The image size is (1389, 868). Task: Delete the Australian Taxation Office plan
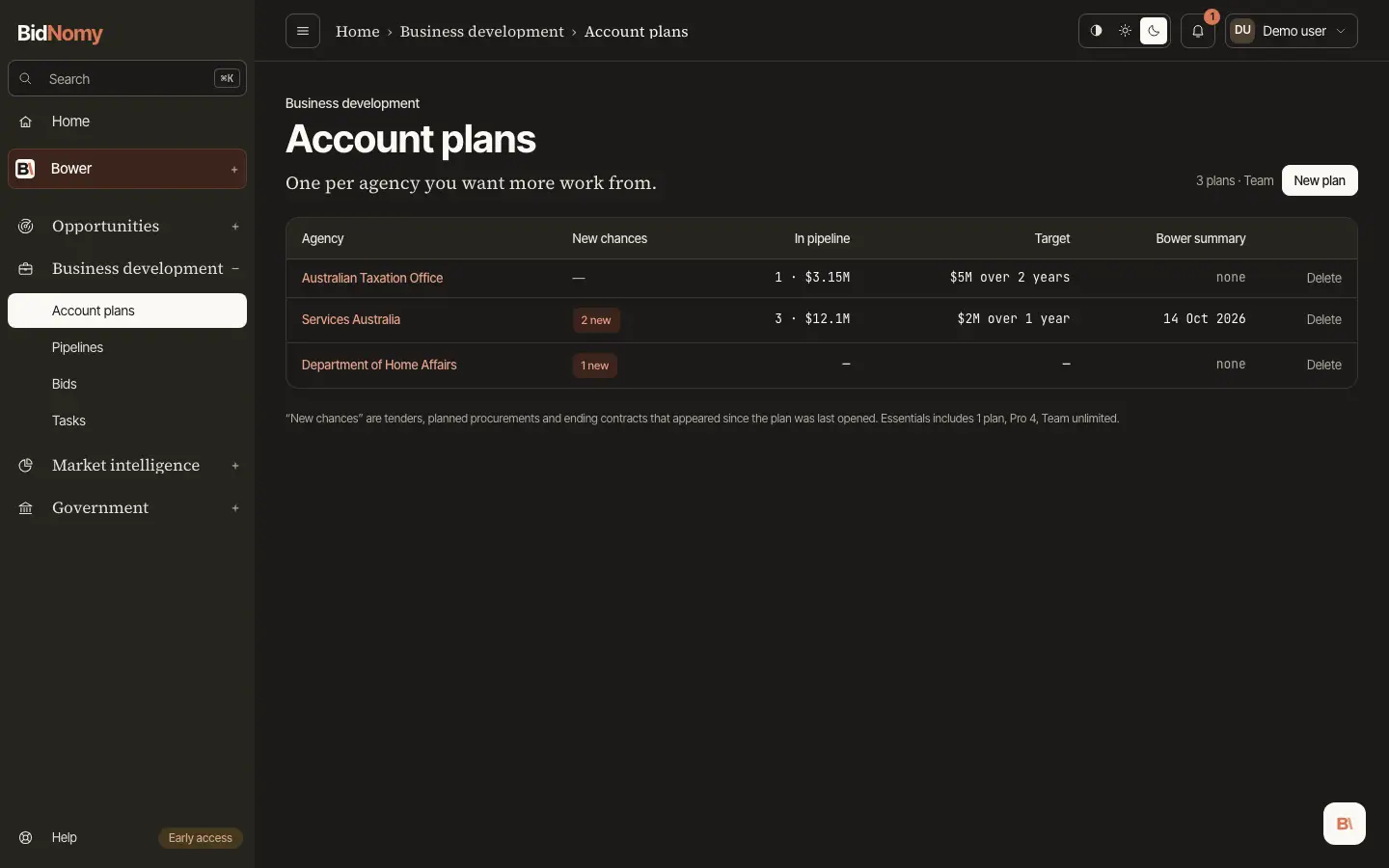coord(1324,278)
